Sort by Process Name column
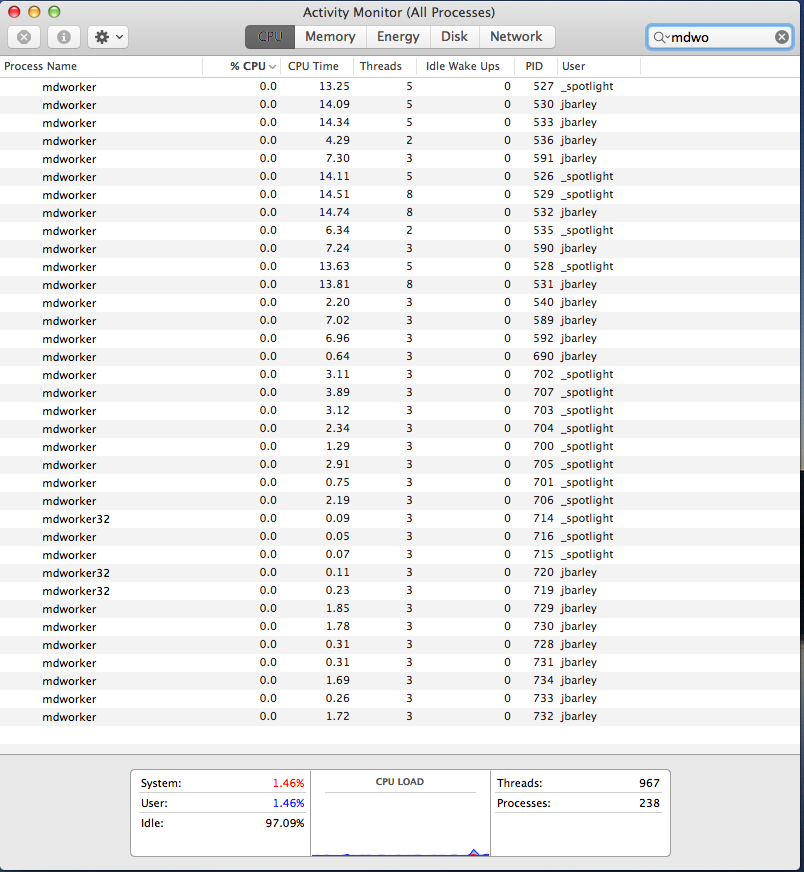Viewport: 804px width, 872px height. [101, 66]
